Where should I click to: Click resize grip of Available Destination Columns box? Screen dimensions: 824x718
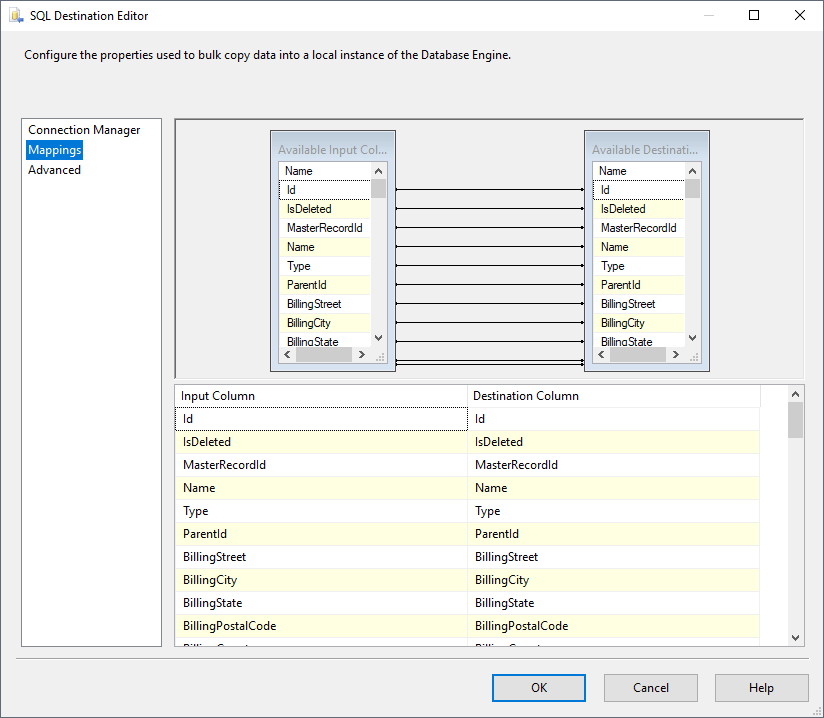pos(693,355)
